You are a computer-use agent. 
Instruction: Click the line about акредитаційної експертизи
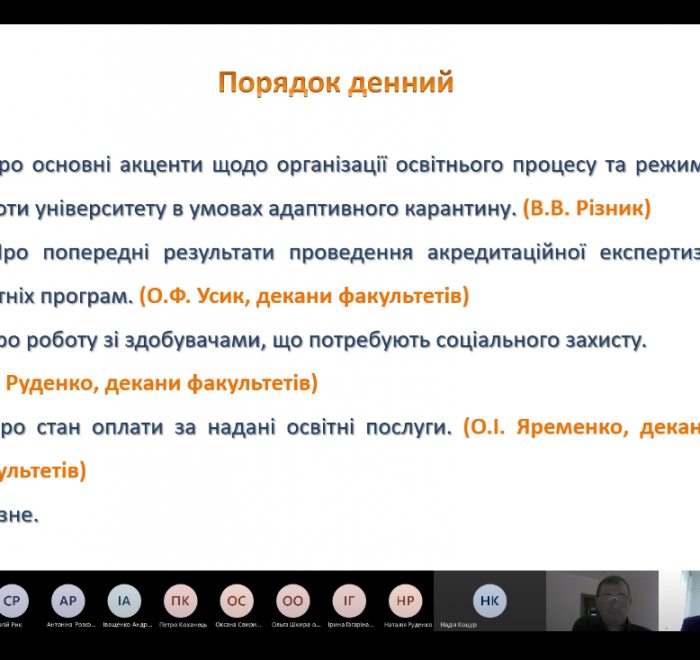coord(350,253)
